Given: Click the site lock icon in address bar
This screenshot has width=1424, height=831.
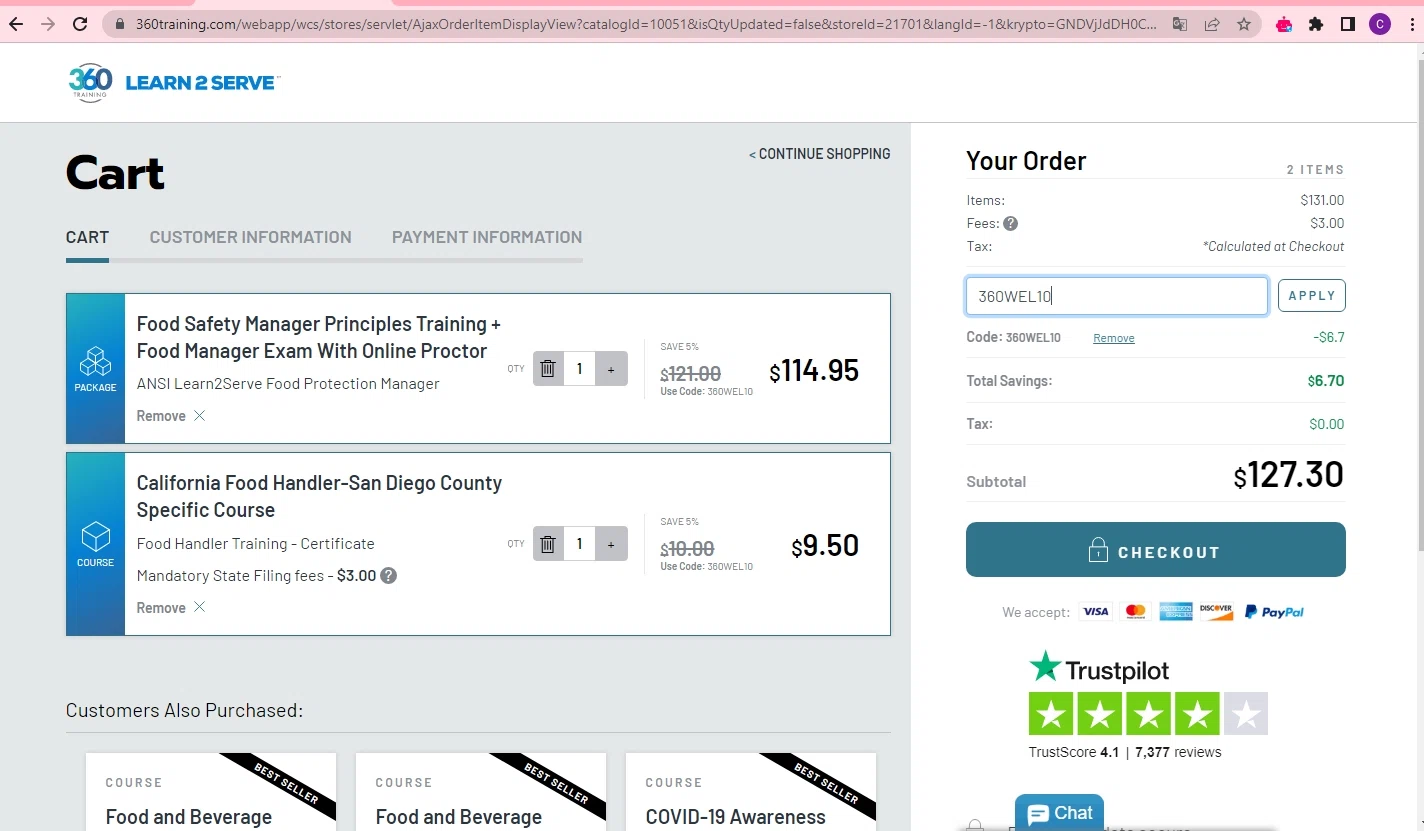Looking at the screenshot, I should [x=119, y=24].
